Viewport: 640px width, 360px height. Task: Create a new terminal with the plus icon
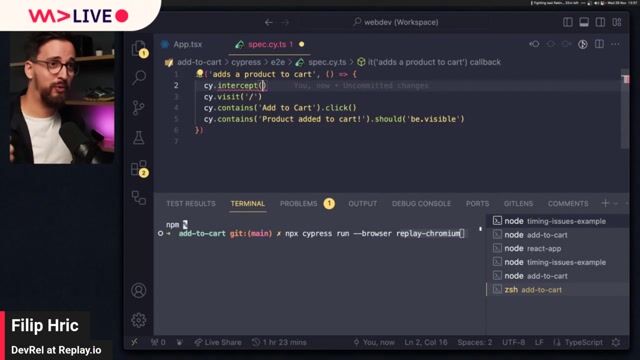click(605, 203)
